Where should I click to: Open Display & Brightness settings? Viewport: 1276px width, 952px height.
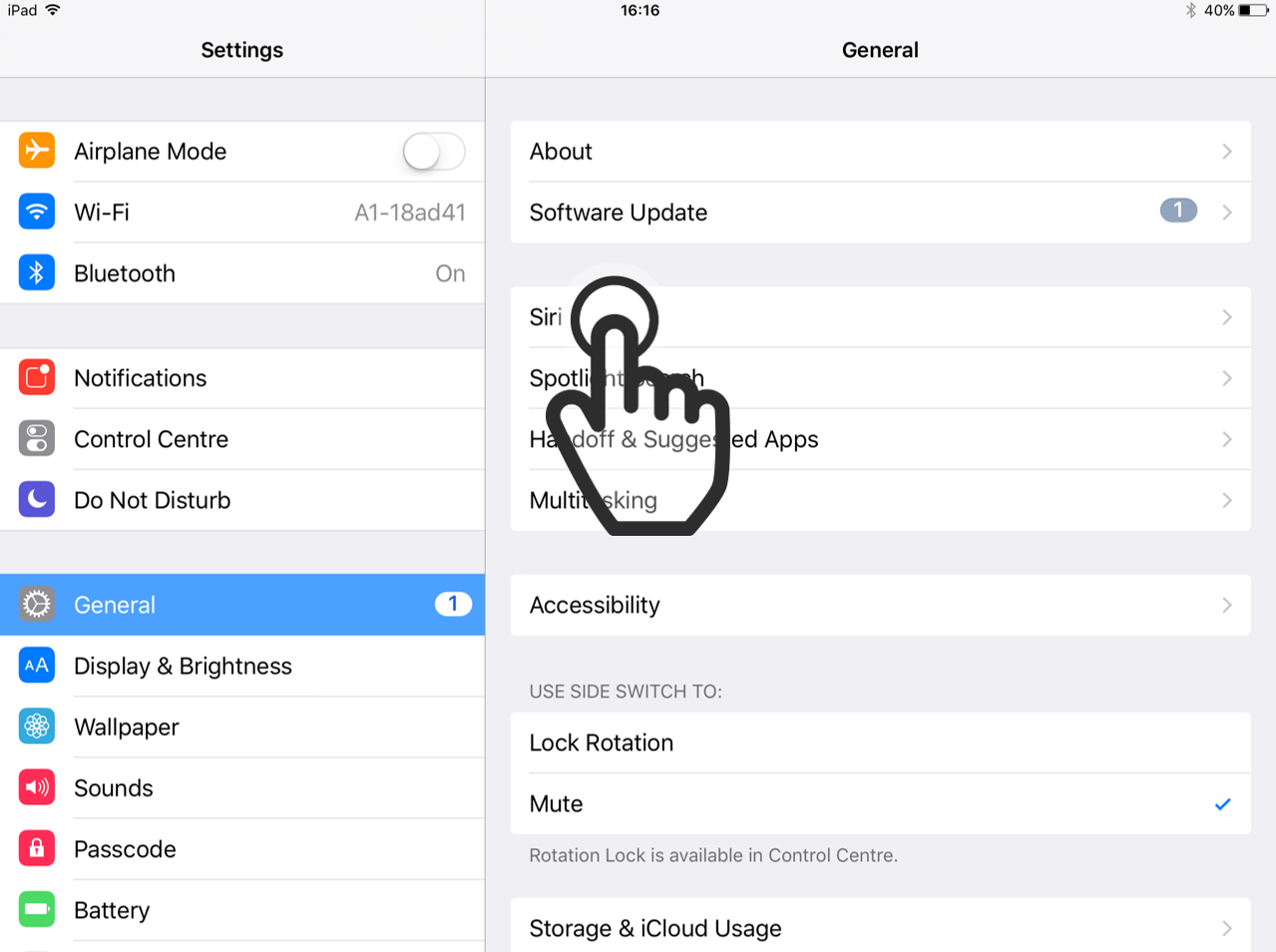[x=242, y=666]
